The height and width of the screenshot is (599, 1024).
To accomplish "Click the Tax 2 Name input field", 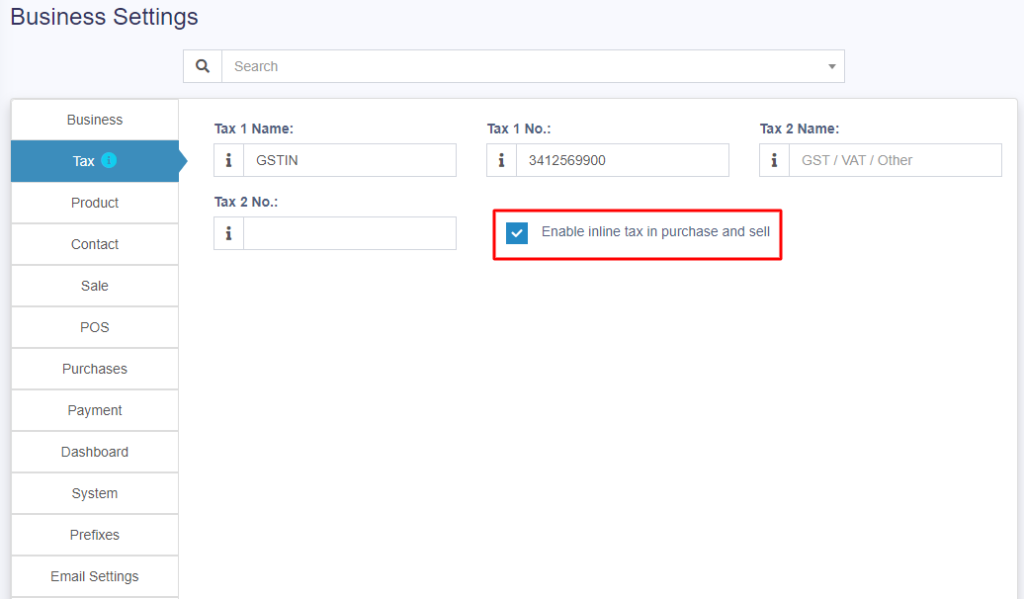I will pos(895,160).
